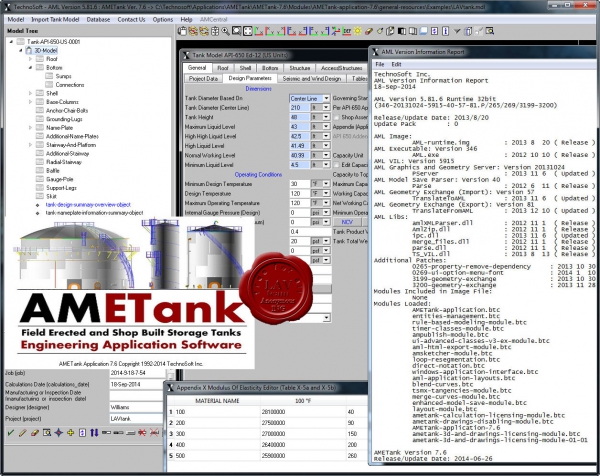Open the Database menu
The image size is (600, 476).
(98, 20)
